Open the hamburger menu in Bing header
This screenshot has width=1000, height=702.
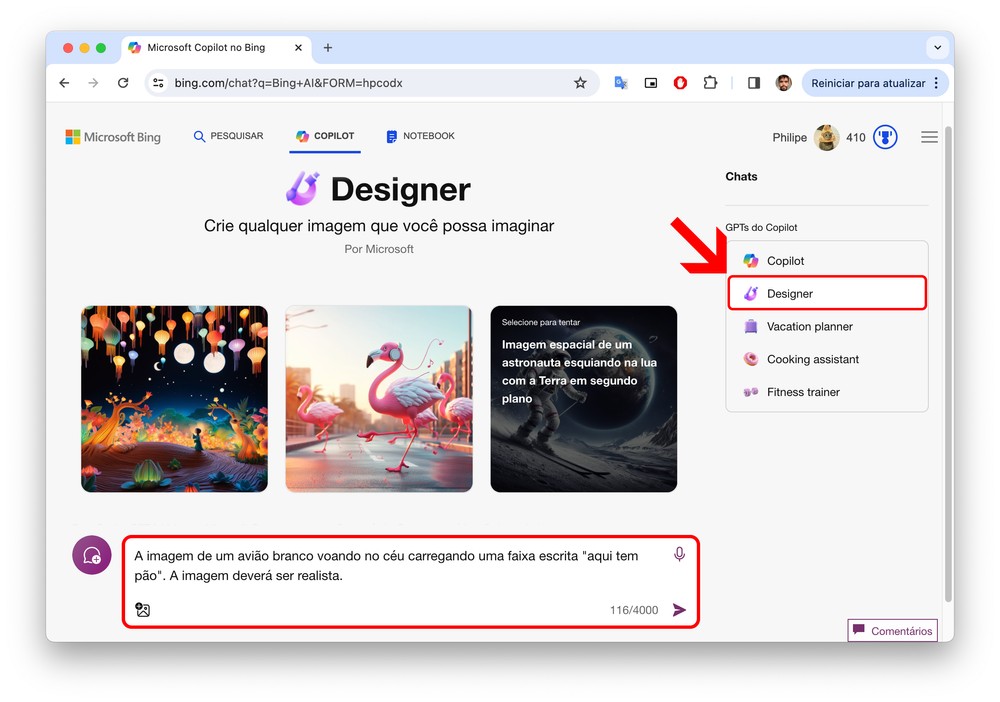[929, 137]
